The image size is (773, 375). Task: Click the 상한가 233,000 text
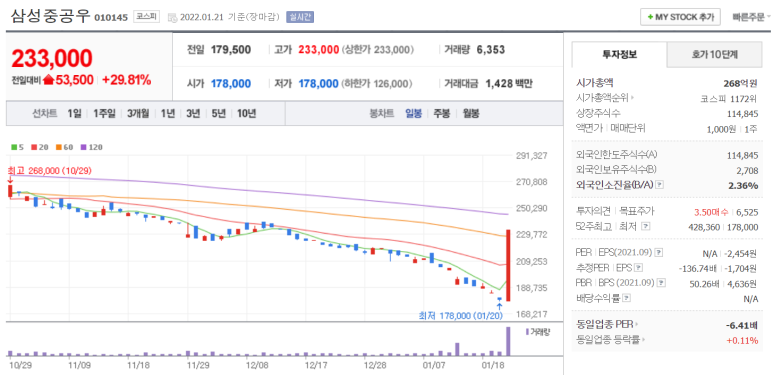(379, 50)
